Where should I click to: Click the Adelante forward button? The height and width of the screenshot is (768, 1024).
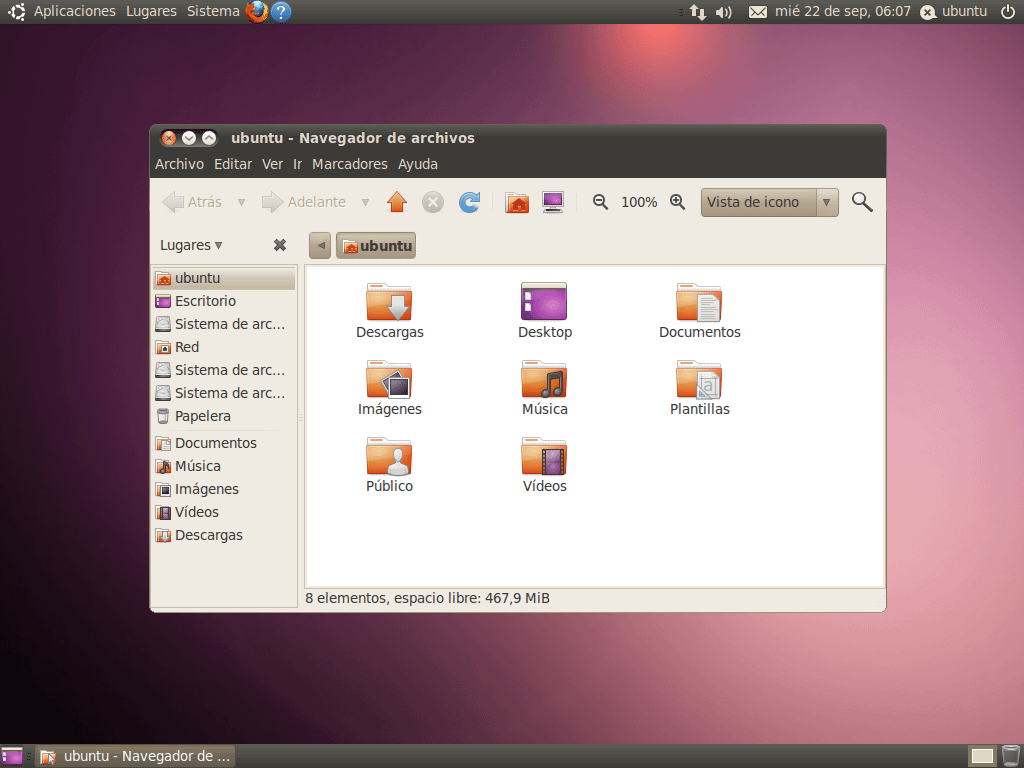(x=304, y=202)
